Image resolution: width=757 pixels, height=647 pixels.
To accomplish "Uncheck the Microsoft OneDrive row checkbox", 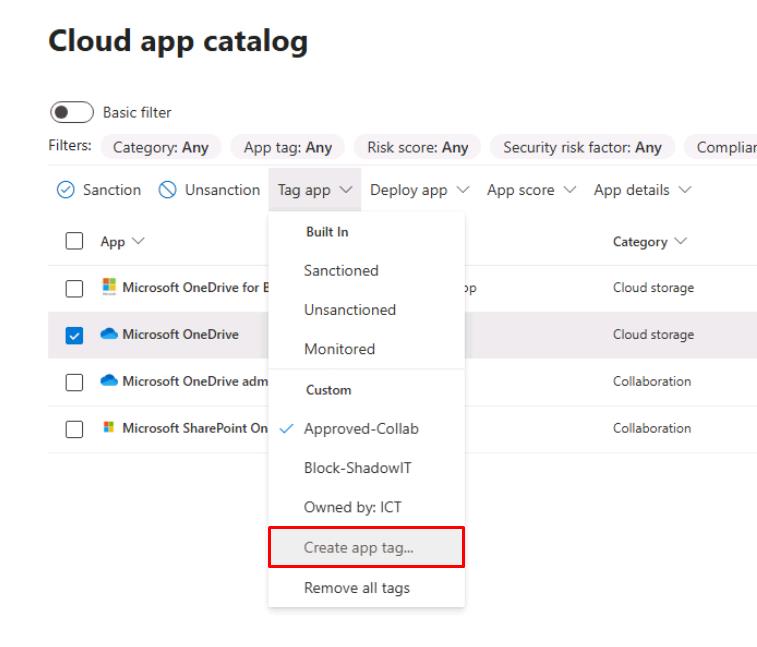I will pyautogui.click(x=74, y=335).
